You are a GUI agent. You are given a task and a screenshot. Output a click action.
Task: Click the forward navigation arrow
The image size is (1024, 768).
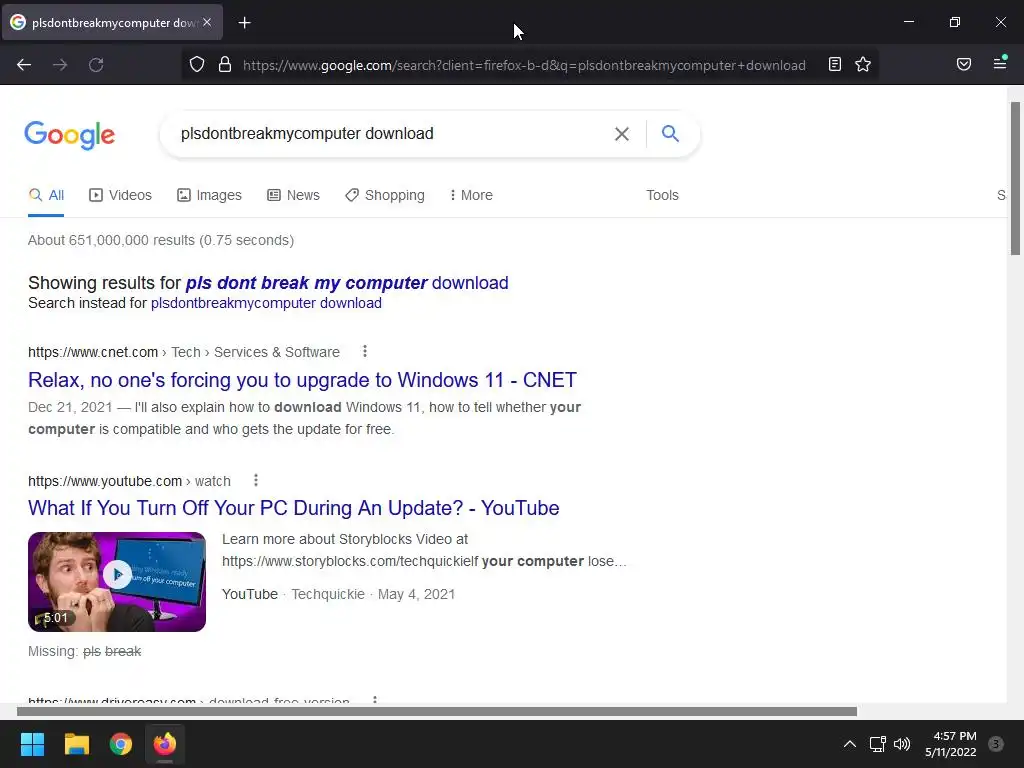(x=60, y=65)
